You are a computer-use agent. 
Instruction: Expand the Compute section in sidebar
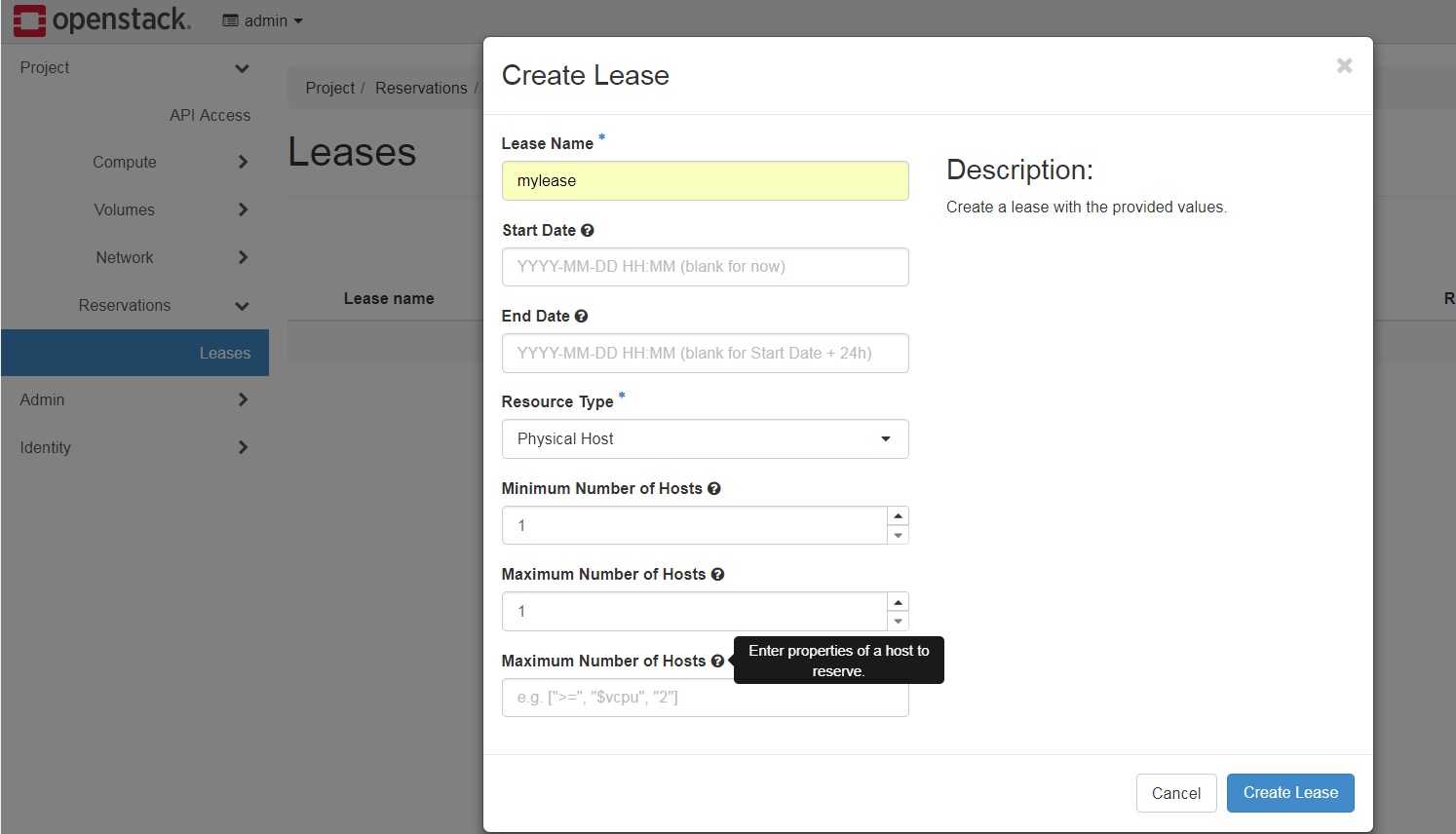click(134, 162)
